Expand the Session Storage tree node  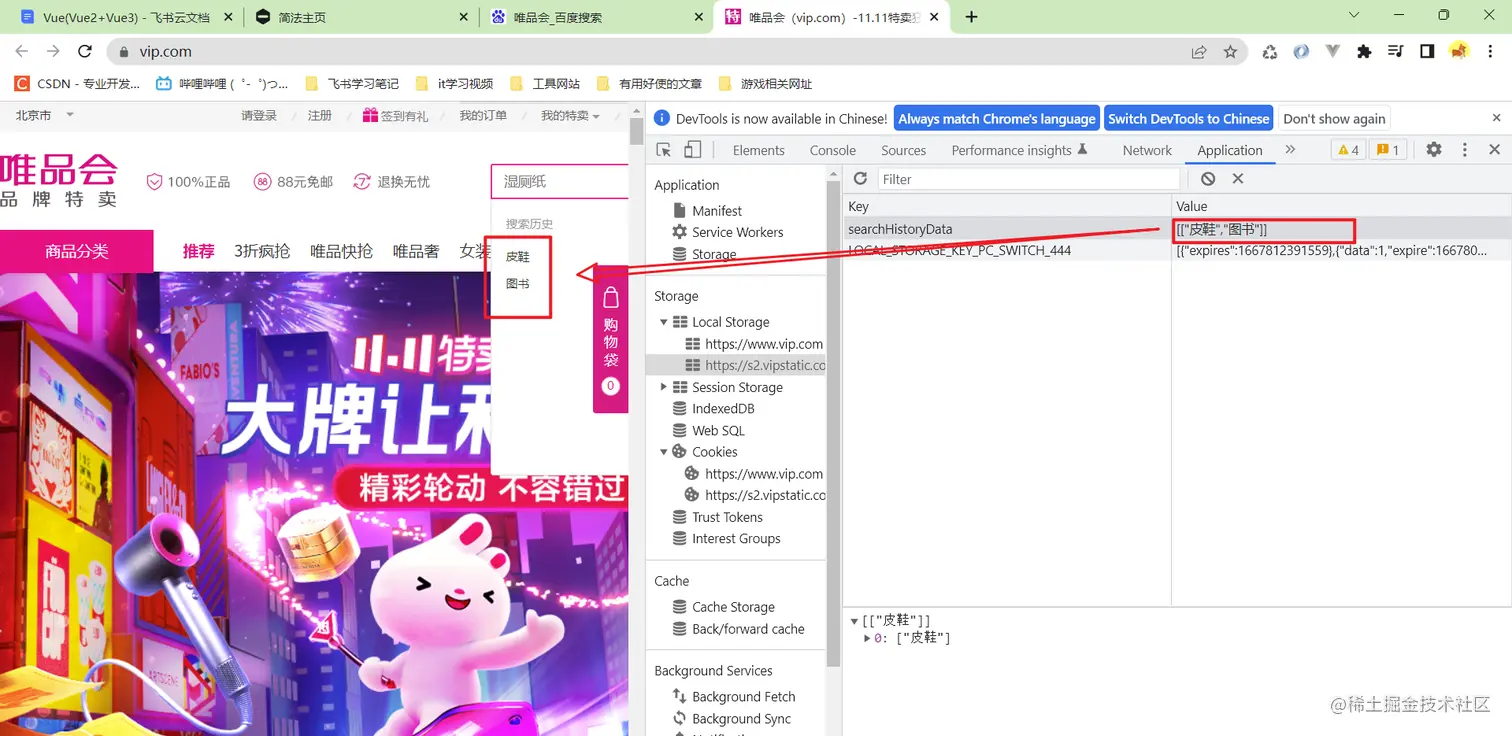tap(663, 387)
